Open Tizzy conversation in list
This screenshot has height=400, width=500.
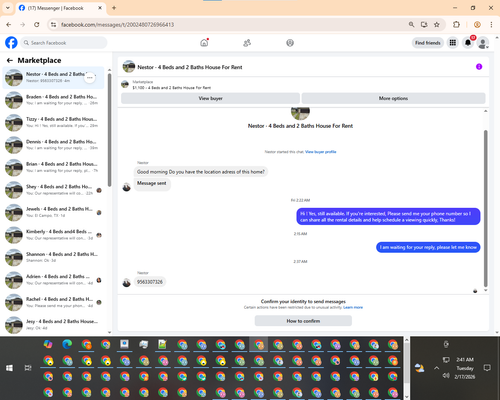pyautogui.click(x=53, y=122)
